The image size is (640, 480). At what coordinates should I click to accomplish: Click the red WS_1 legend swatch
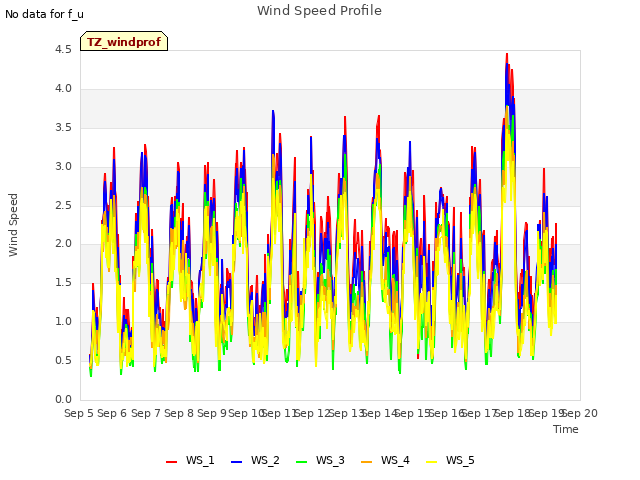(x=171, y=461)
